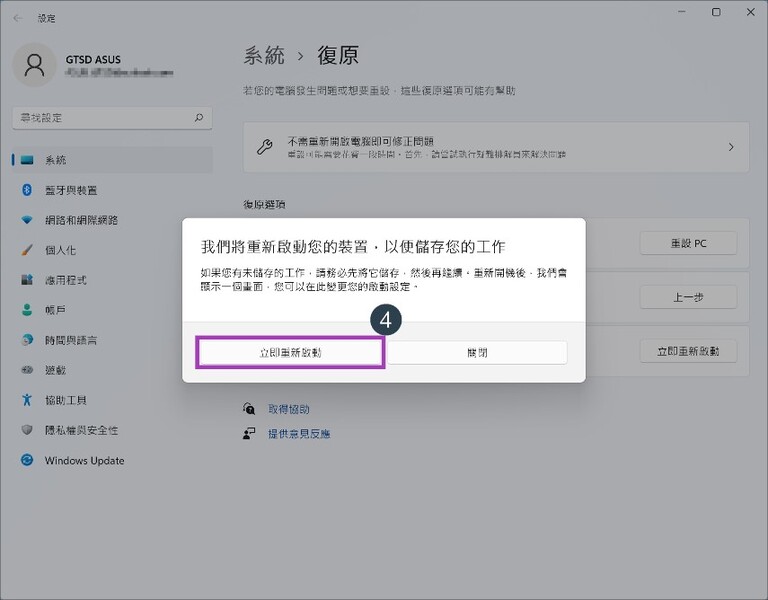The width and height of the screenshot is (768, 600).
Task: Open 協助工具 settings
Action: tap(112, 400)
